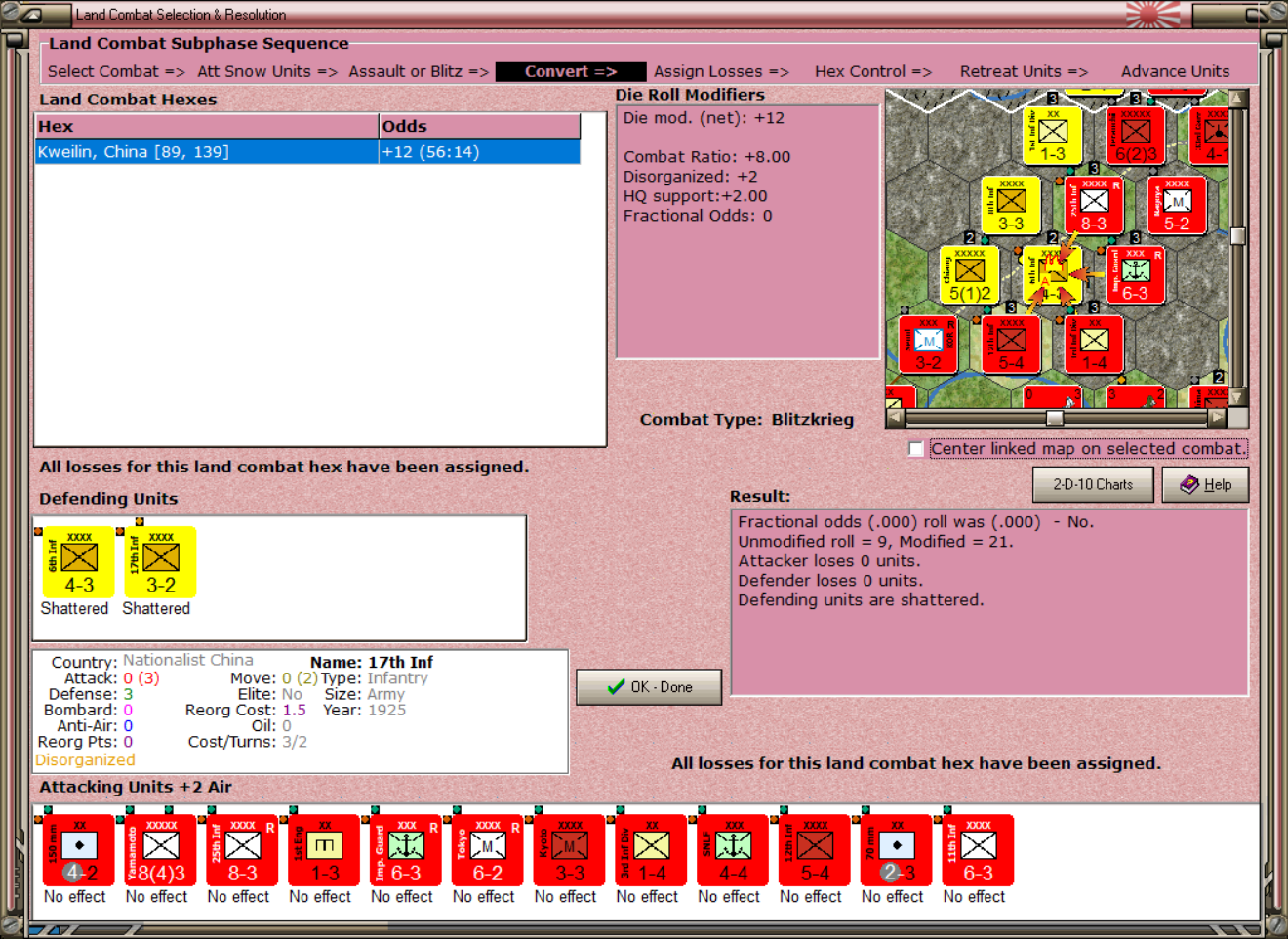The height and width of the screenshot is (939, 1288).
Task: Click Disorganized status in unit details
Action: (85, 760)
